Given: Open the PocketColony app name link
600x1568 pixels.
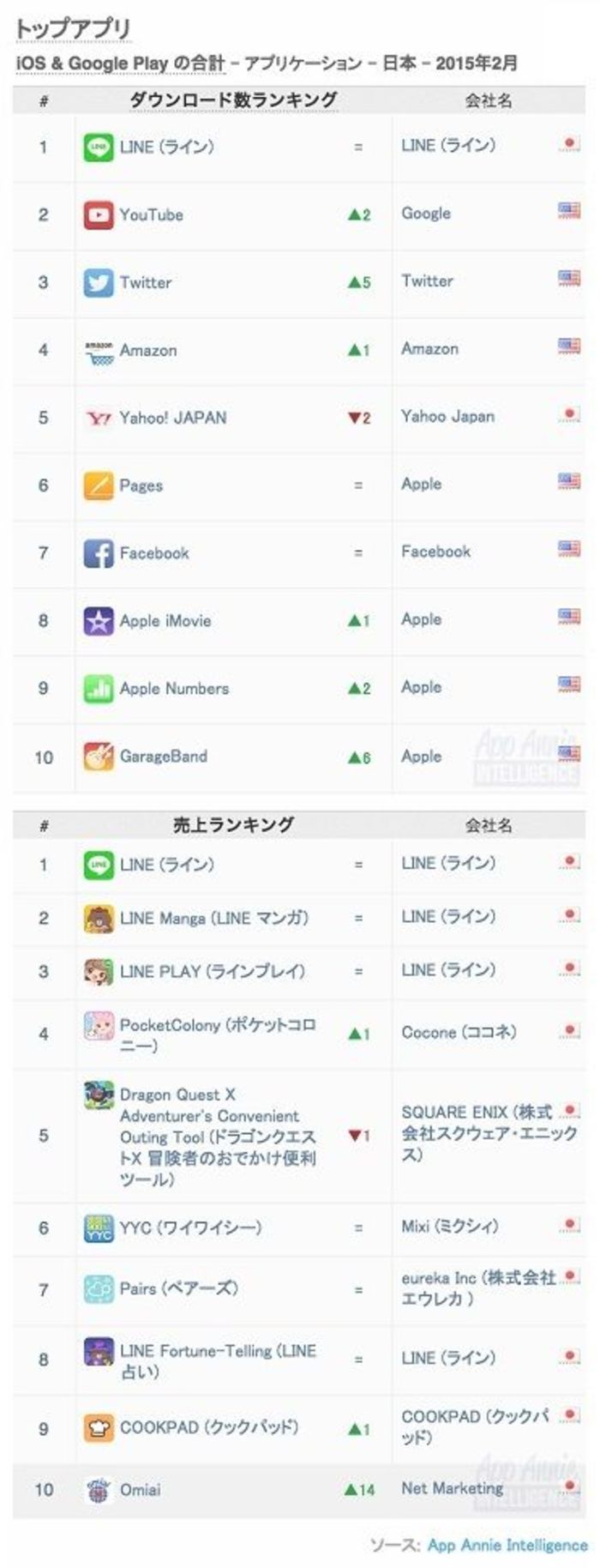Looking at the screenshot, I should 218,1035.
